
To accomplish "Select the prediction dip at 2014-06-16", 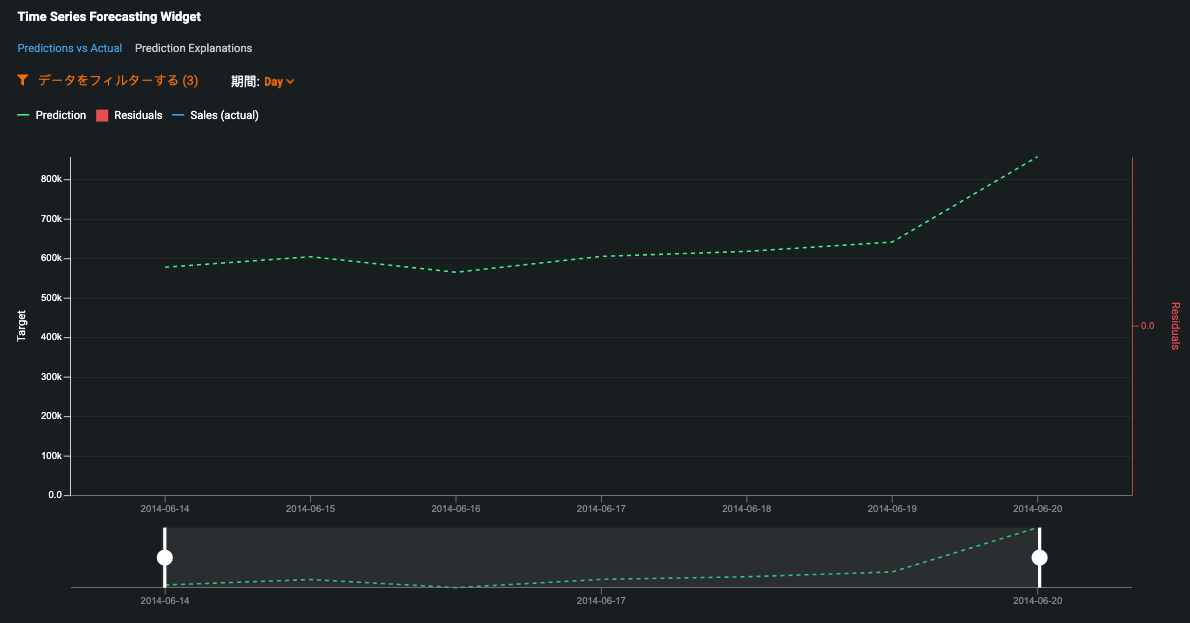I will pos(456,272).
